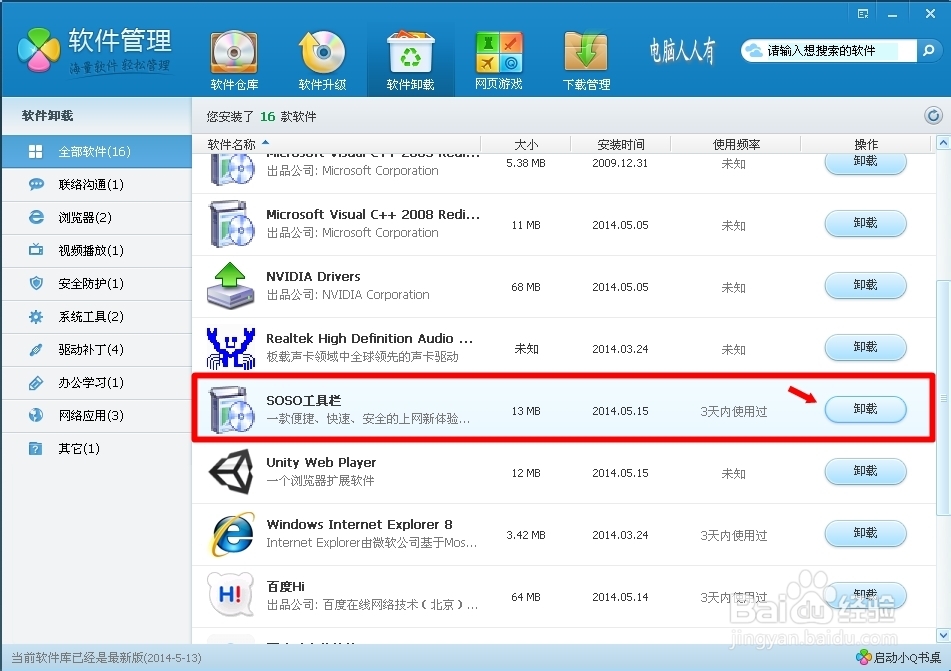Uninstall Microsoft Visual C++ 2008 Redistributable
The image size is (951, 671).
click(865, 223)
